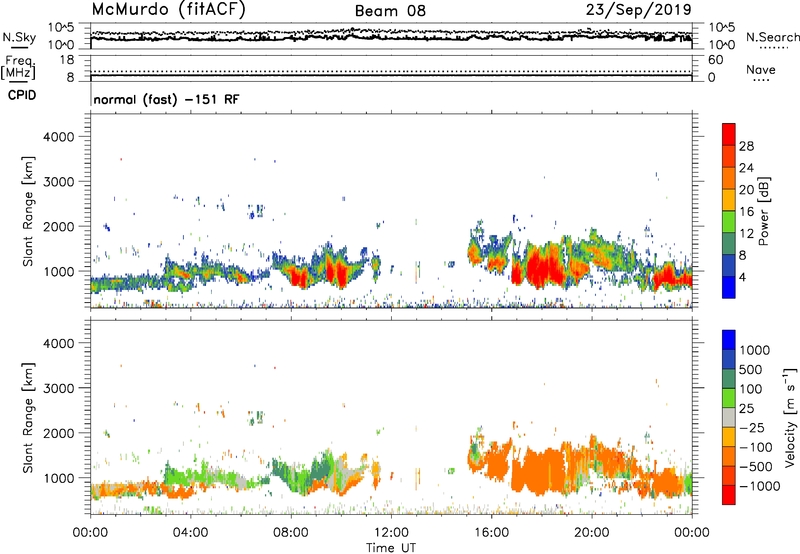Click the 'Freq. [MHz]' label
This screenshot has width=800, height=554.
18,68
